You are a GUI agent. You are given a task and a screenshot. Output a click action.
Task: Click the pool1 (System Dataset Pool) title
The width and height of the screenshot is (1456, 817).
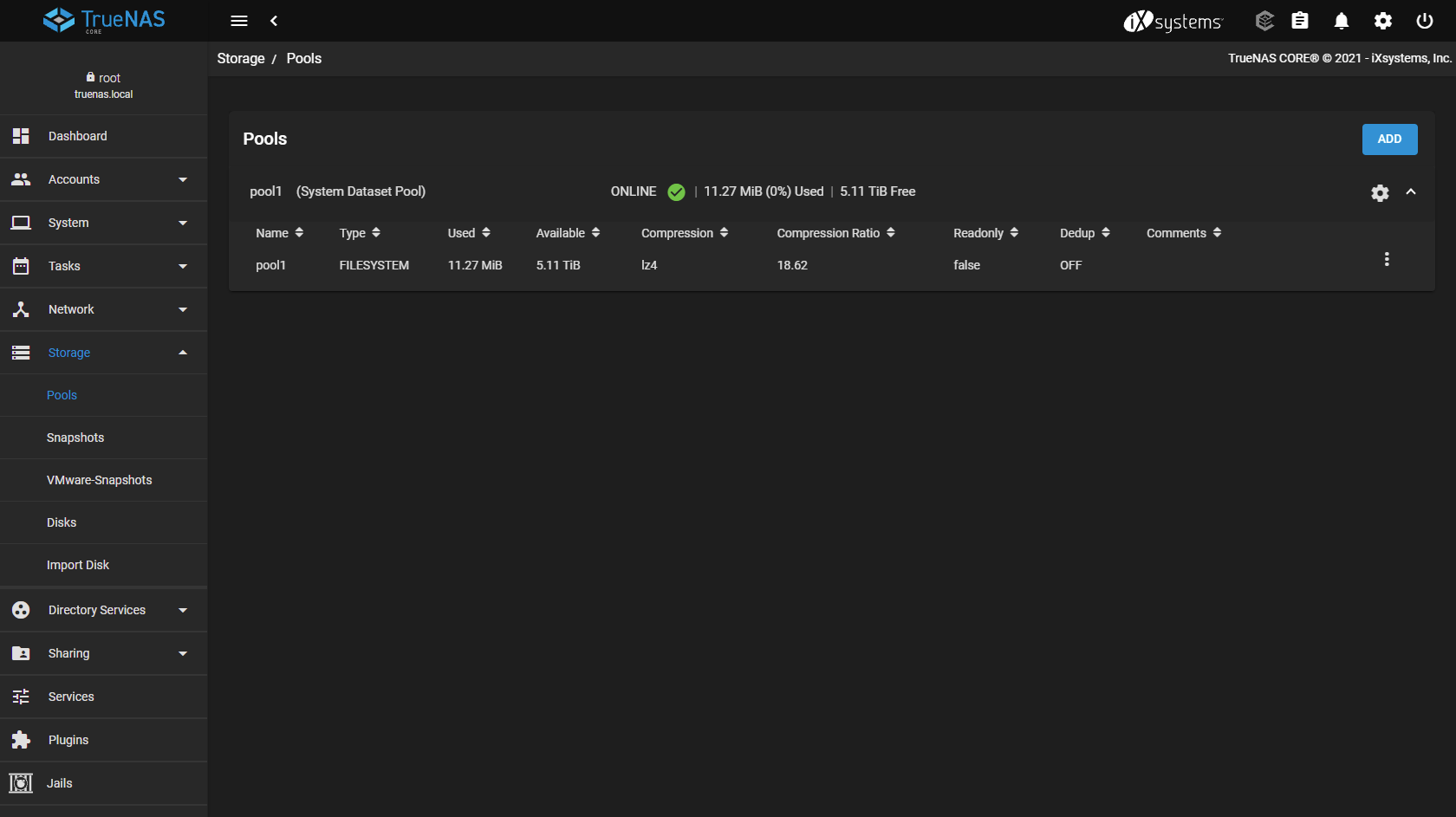coord(337,191)
